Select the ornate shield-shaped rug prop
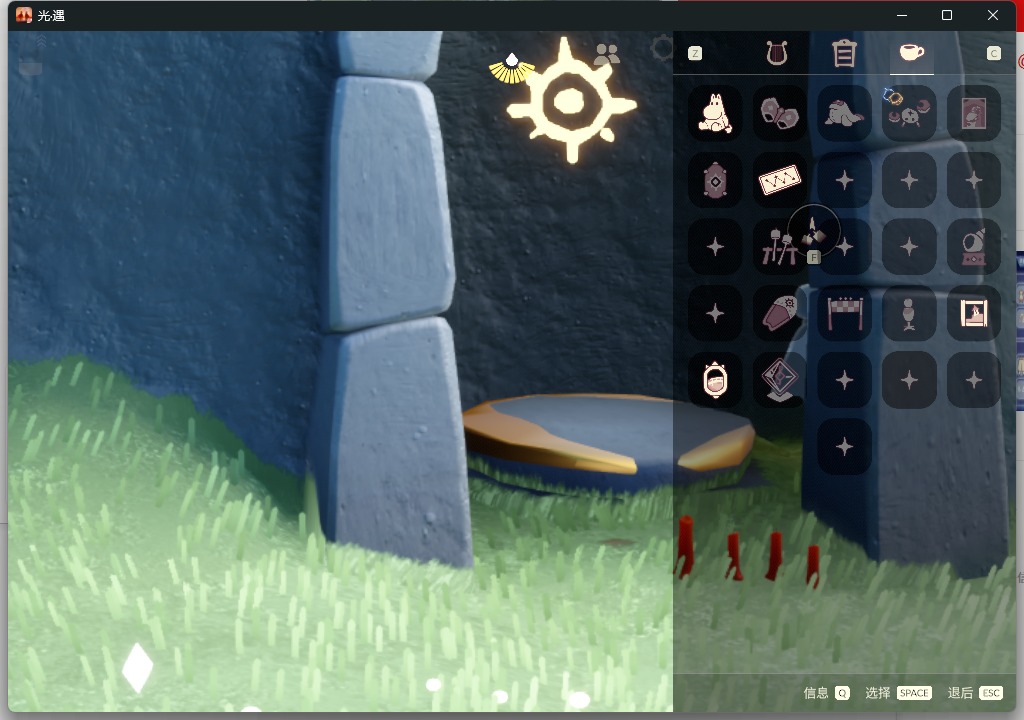This screenshot has height=720, width=1024. pyautogui.click(x=715, y=180)
